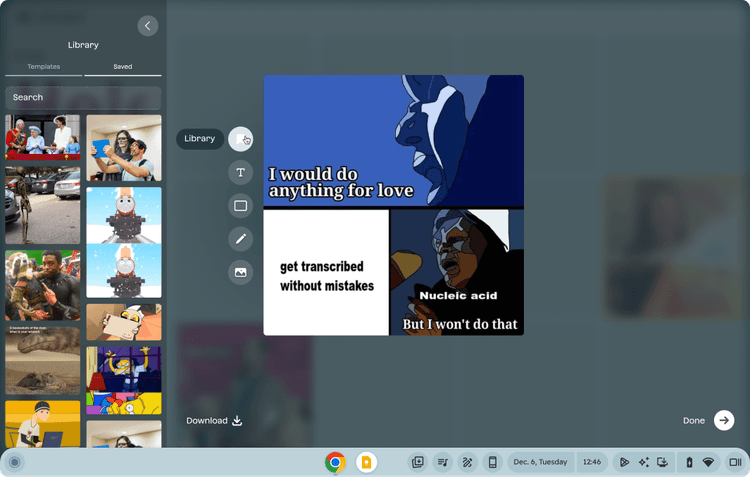Select the Rectangle shape tool
Screen dimensions: 750x477
[241, 206]
